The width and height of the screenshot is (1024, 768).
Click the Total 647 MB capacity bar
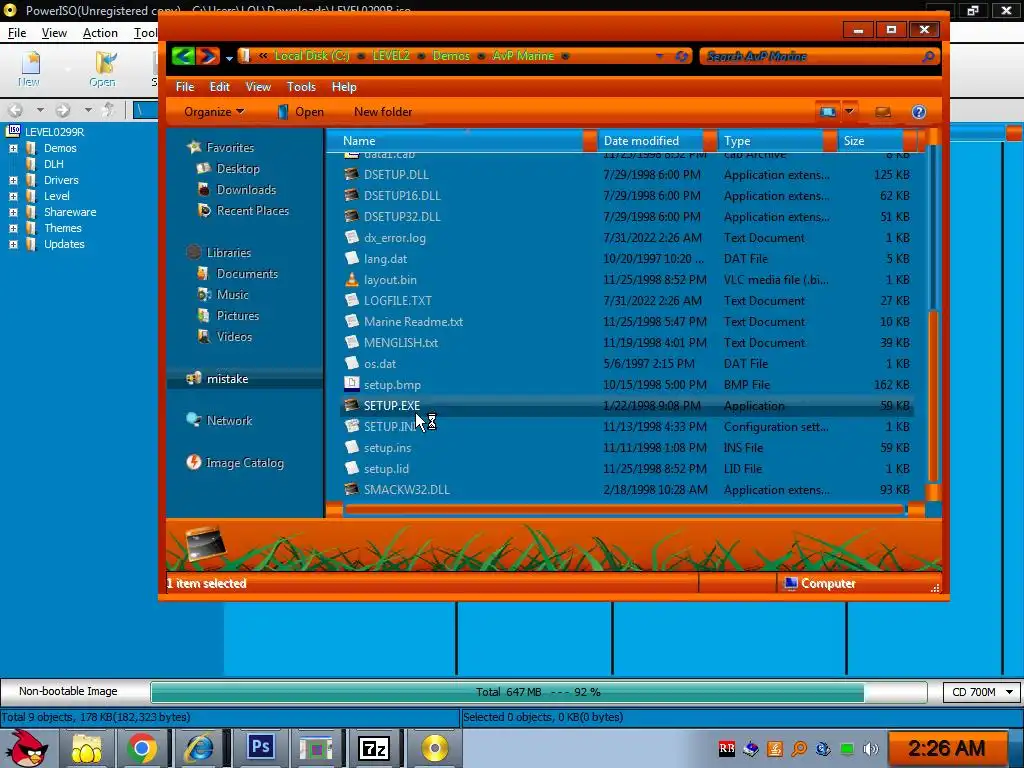[x=538, y=692]
